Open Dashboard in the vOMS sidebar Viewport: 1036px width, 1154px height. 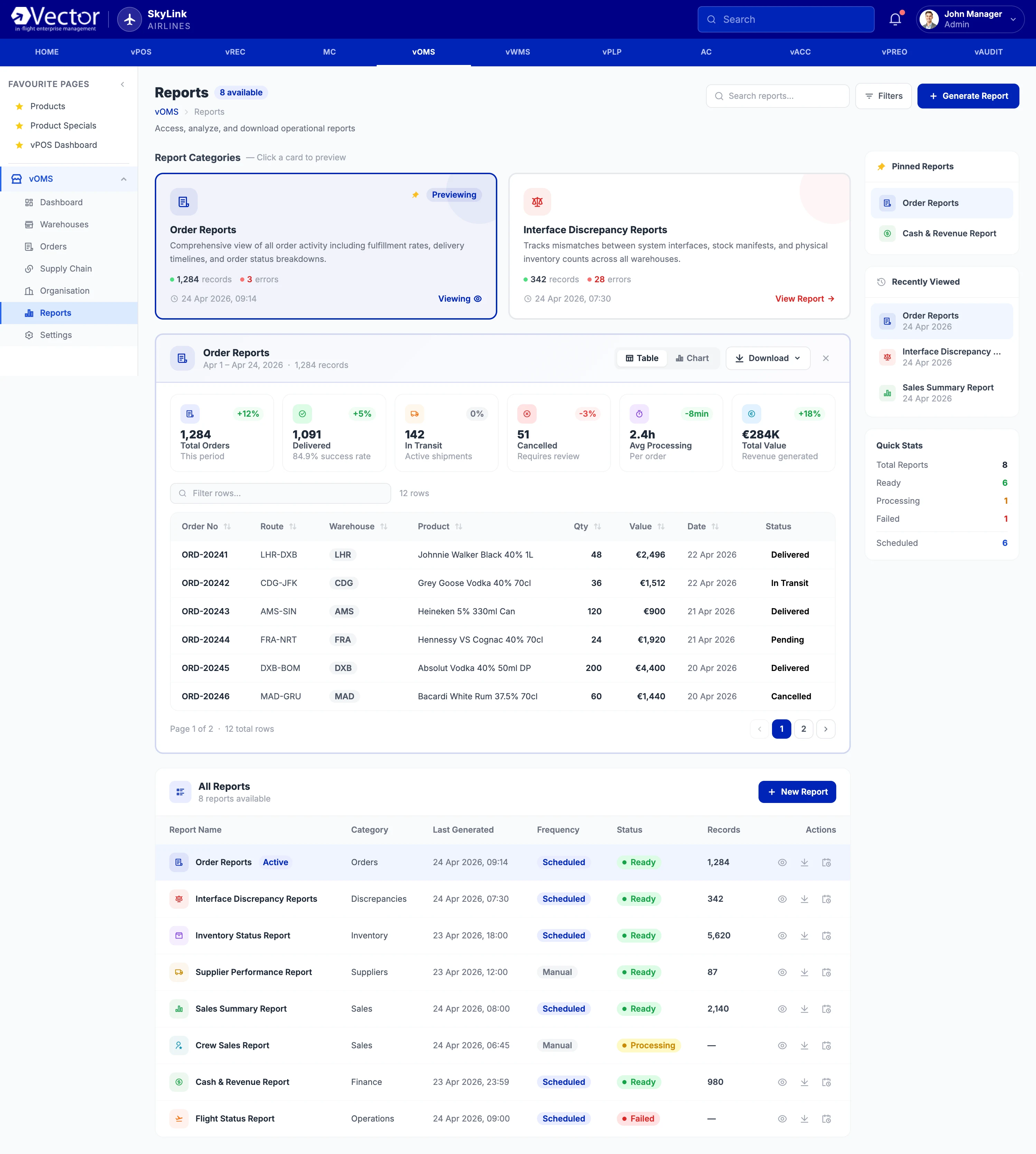click(x=69, y=202)
